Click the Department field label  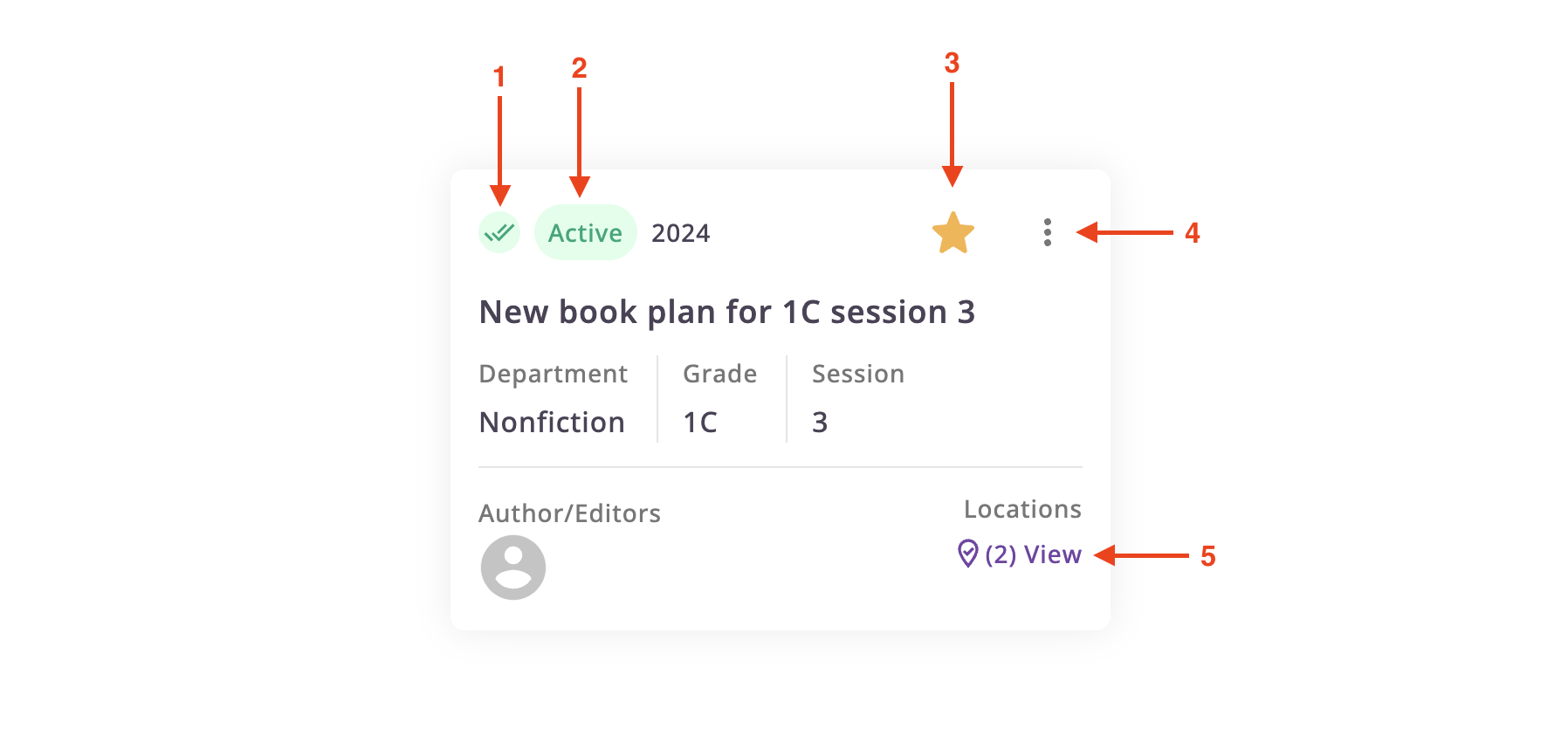tap(553, 374)
